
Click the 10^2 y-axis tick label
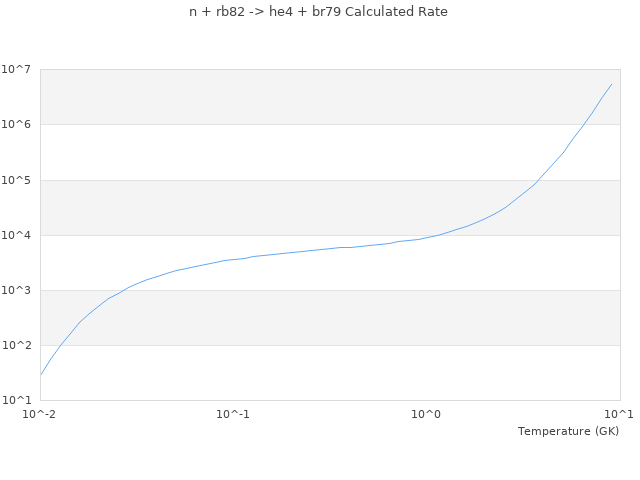(x=17, y=345)
